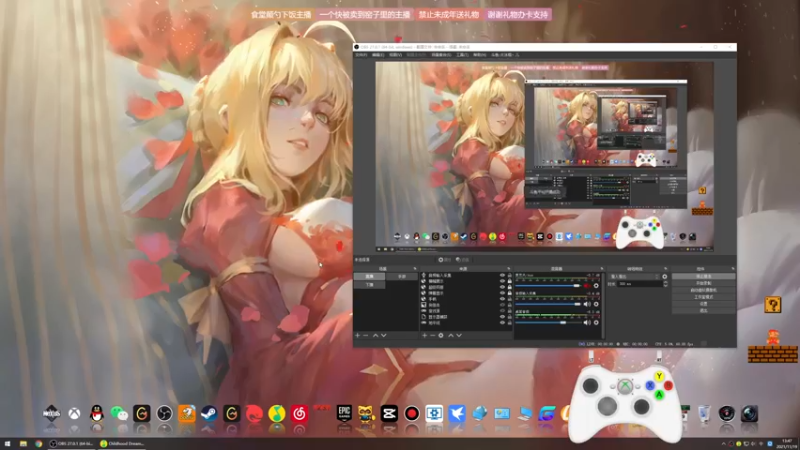This screenshot has height=450, width=800.
Task: Open the Recycle Bin icon
Action: pyautogui.click(x=704, y=413)
